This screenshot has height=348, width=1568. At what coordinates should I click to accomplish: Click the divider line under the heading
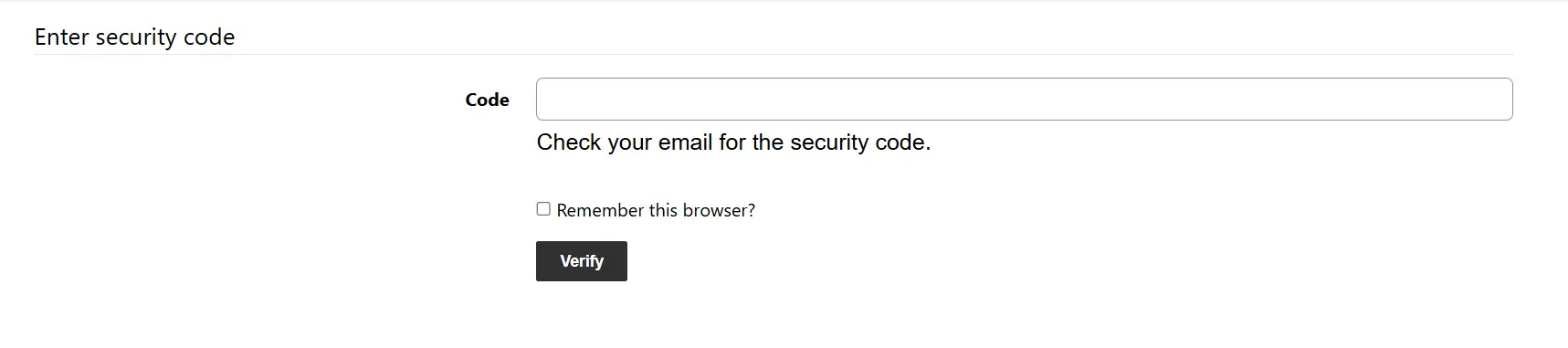pos(773,54)
